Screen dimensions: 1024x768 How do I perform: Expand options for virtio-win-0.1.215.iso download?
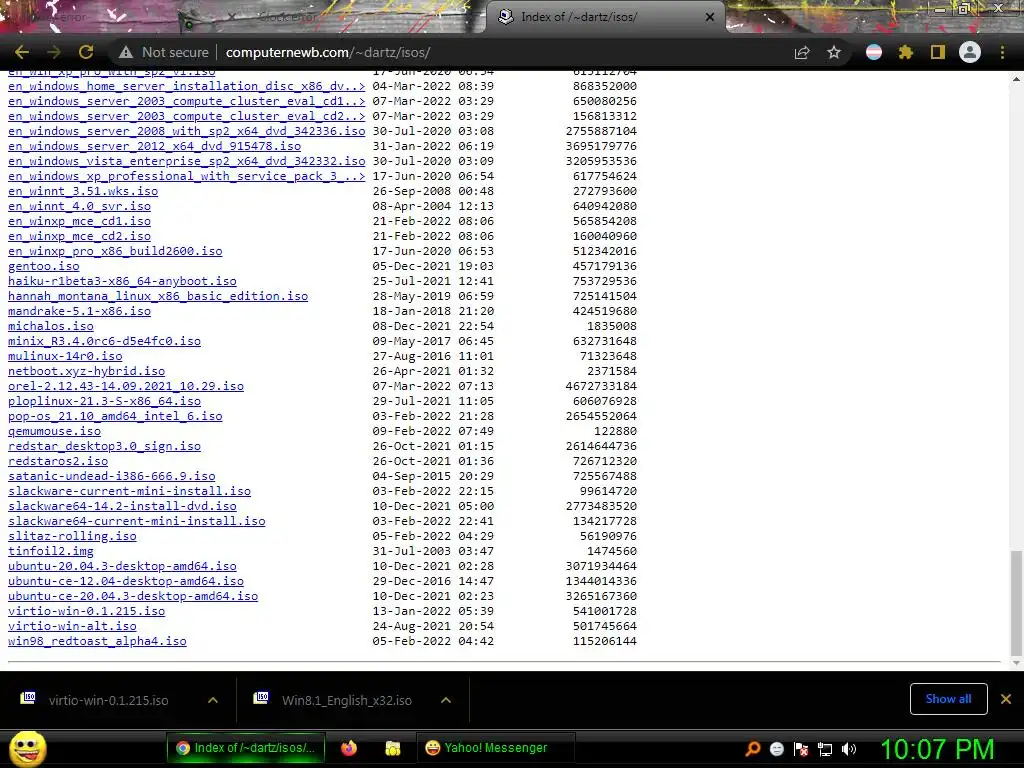coord(212,700)
